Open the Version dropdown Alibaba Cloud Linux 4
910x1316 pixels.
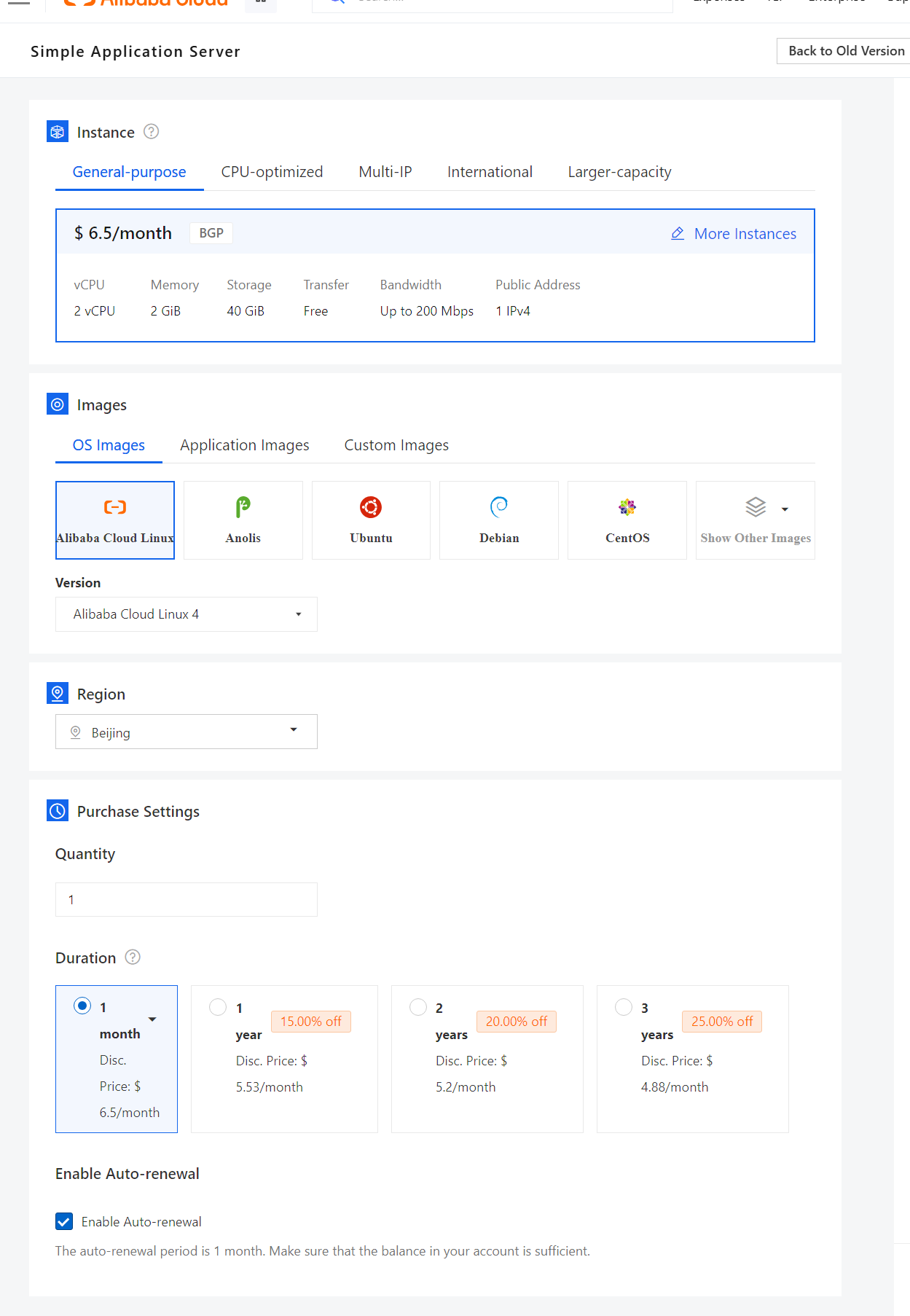pyautogui.click(x=187, y=614)
